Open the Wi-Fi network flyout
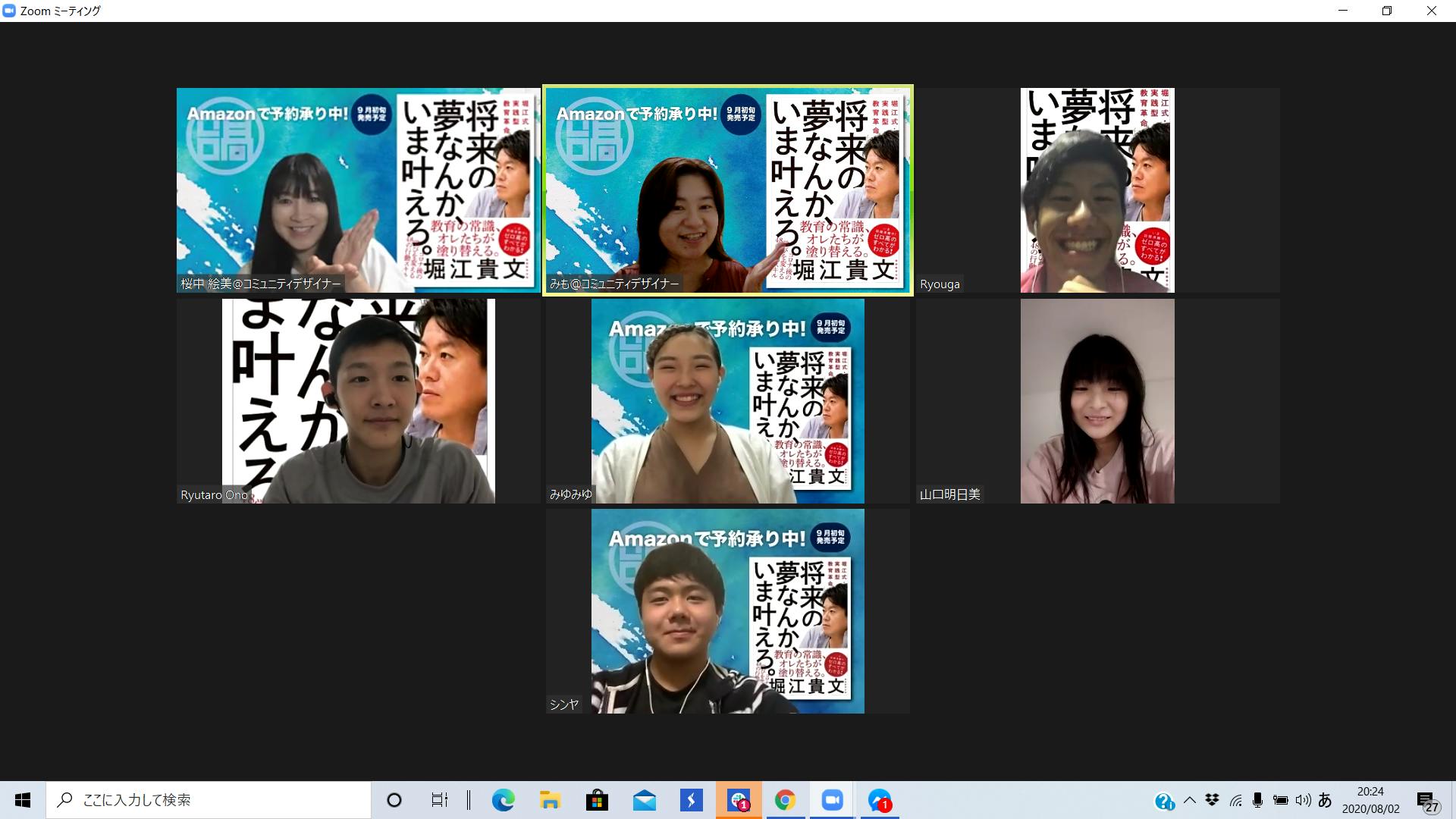The height and width of the screenshot is (819, 1456). click(1235, 800)
